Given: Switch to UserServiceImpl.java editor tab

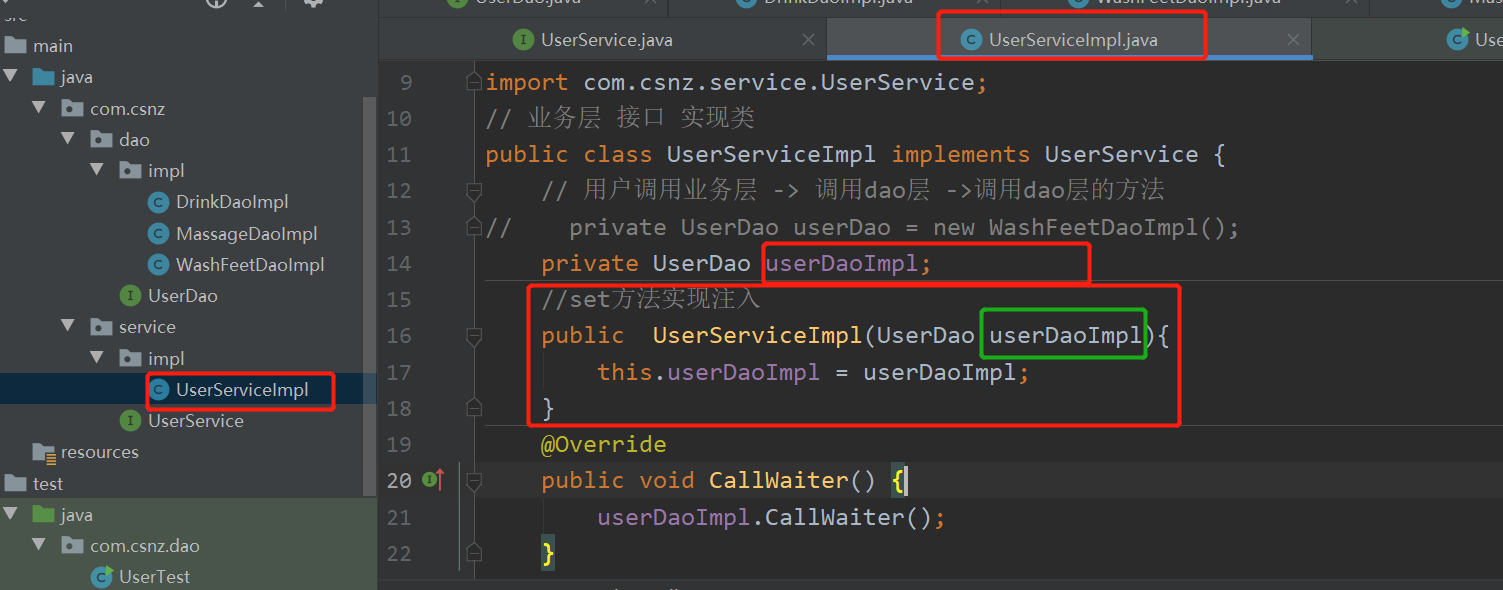Looking at the screenshot, I should tap(1072, 40).
